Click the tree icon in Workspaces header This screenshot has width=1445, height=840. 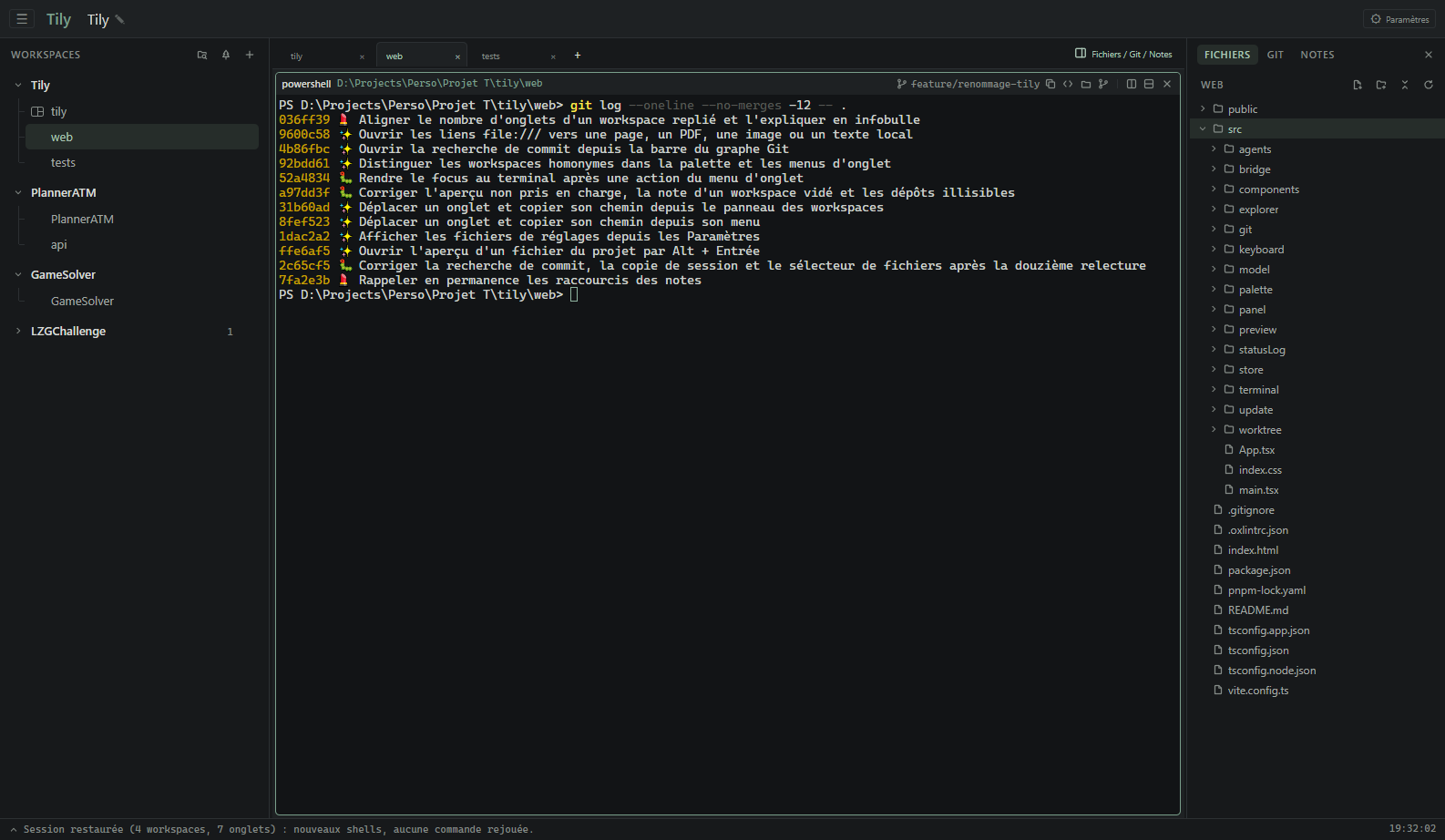pyautogui.click(x=226, y=55)
